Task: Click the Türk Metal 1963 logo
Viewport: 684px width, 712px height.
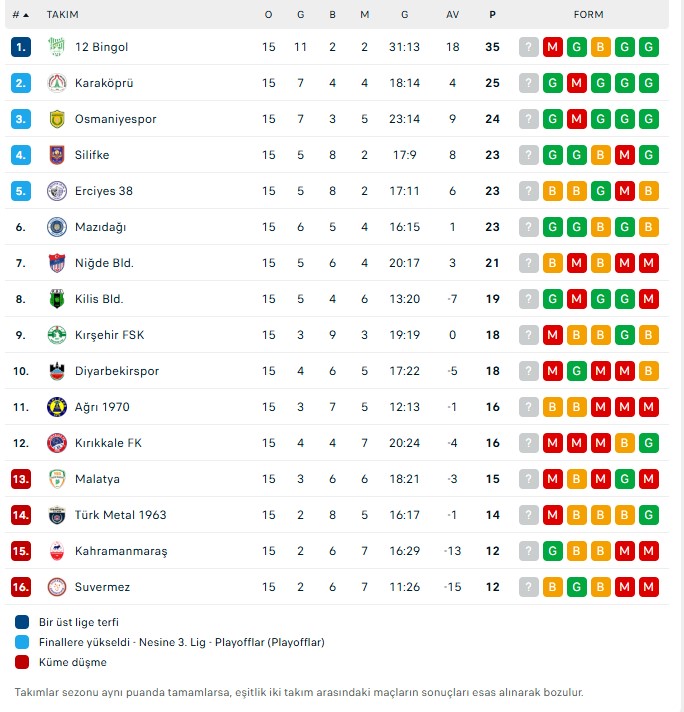Action: tap(56, 515)
